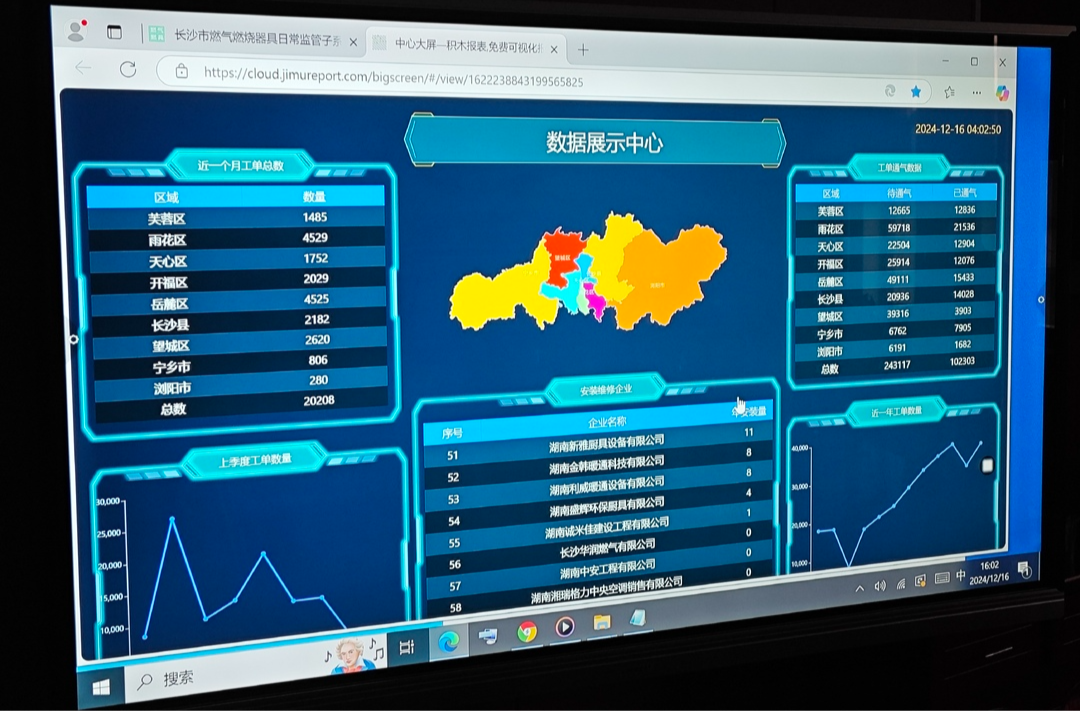Open the taskbar clock showing 16:02
The height and width of the screenshot is (711, 1080).
pos(989,572)
